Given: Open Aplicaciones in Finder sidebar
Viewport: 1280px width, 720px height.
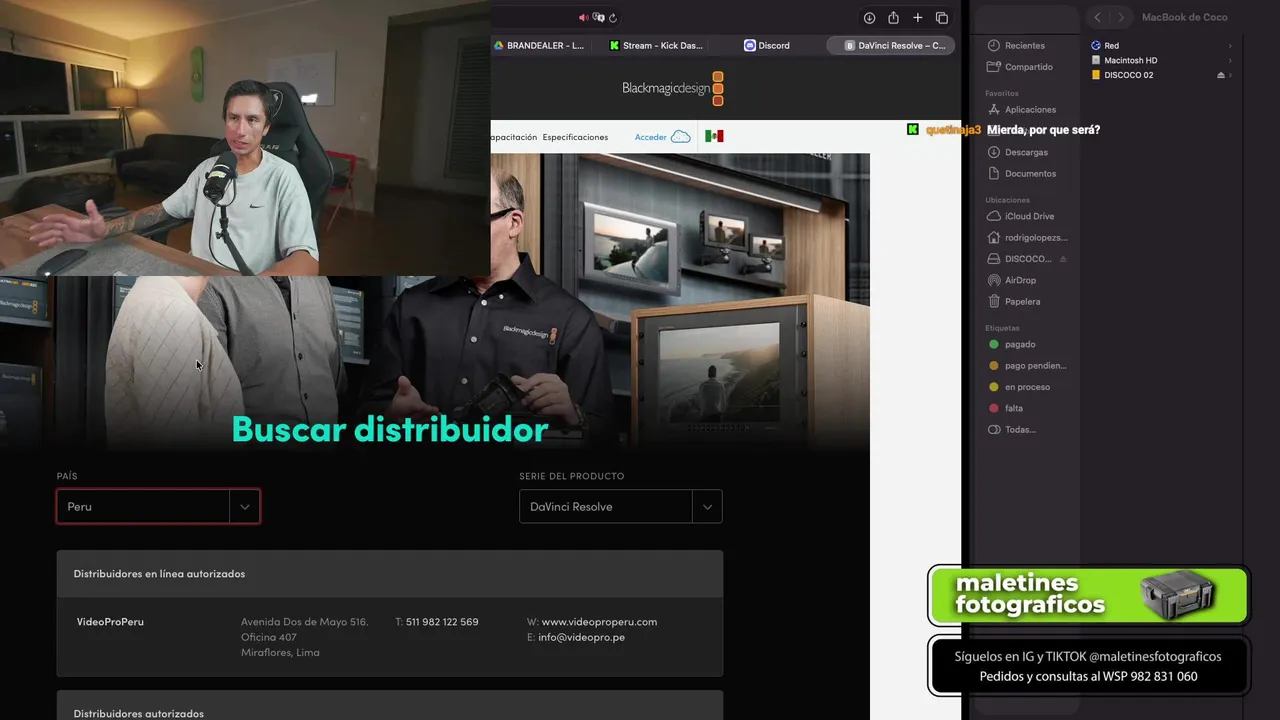Looking at the screenshot, I should [1022, 109].
